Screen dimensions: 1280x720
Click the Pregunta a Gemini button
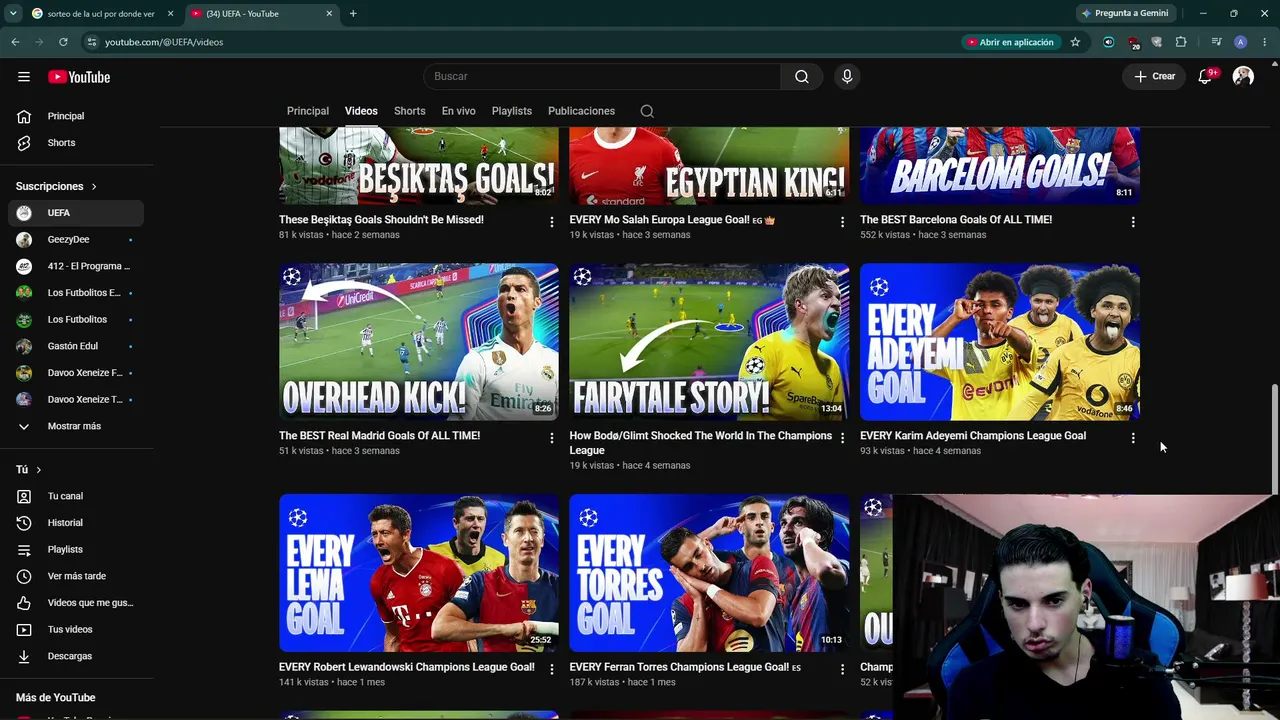point(1125,14)
